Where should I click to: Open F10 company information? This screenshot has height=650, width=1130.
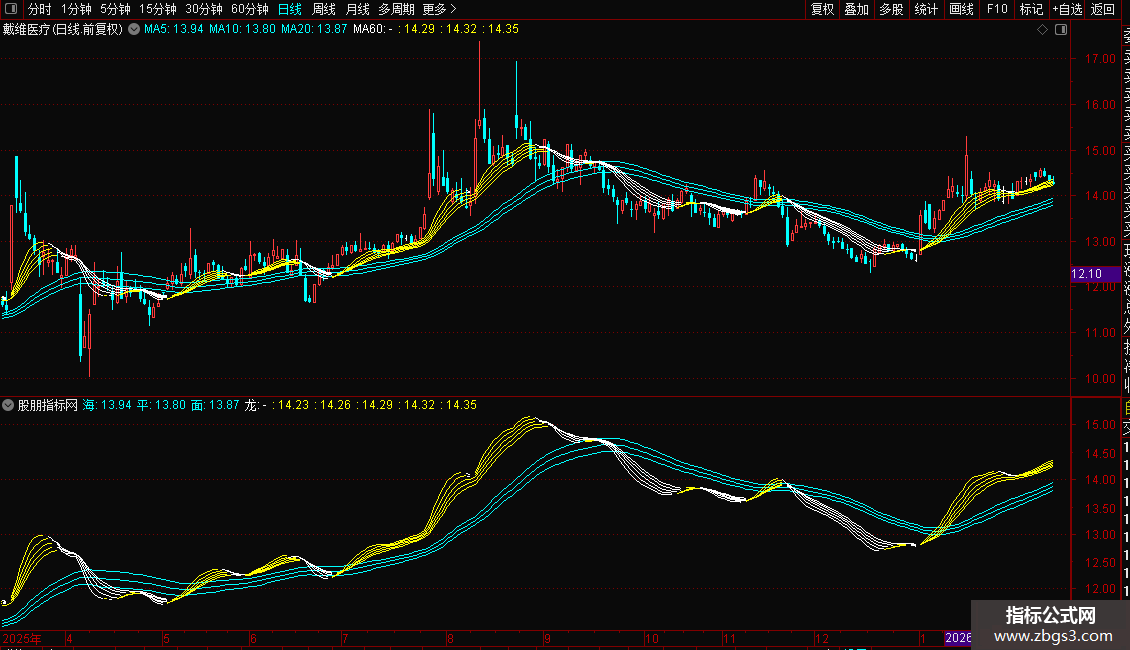pos(997,9)
